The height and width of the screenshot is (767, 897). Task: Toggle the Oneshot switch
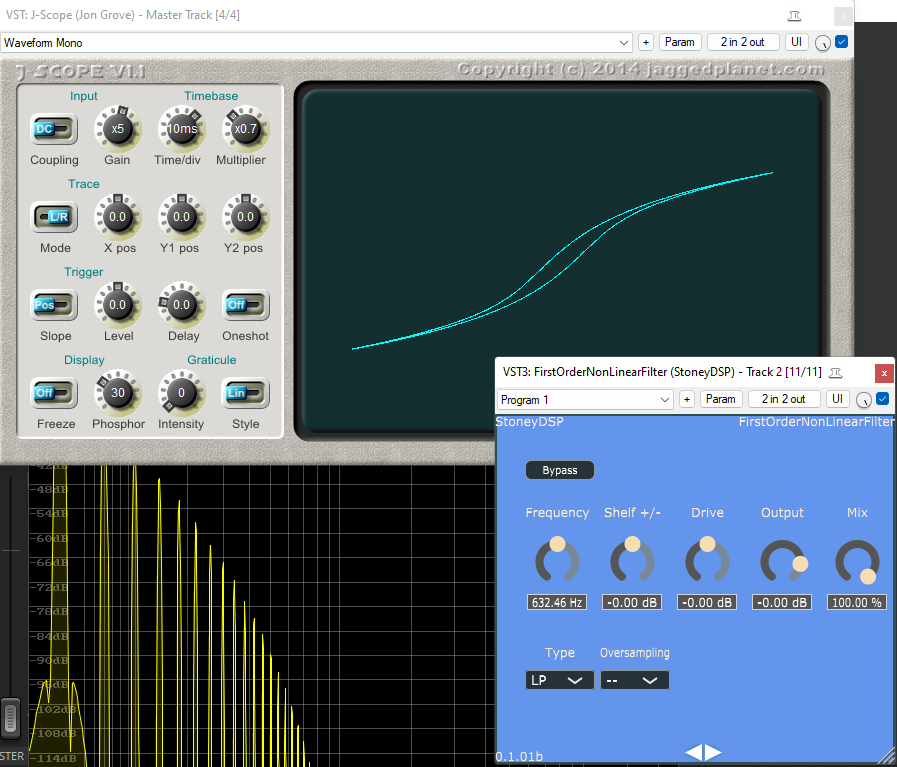tap(245, 305)
